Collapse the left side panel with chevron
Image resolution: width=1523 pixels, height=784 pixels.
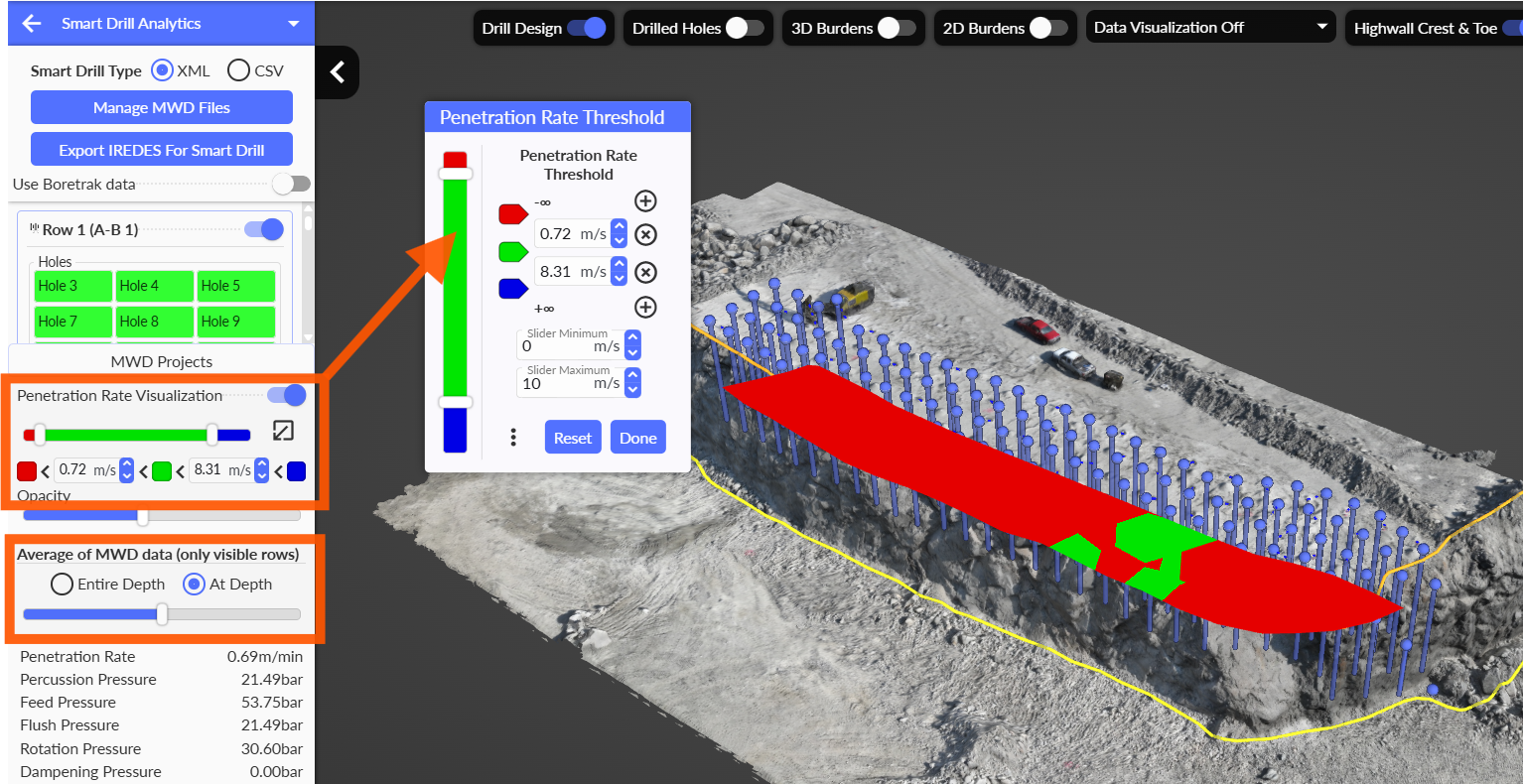pos(338,71)
